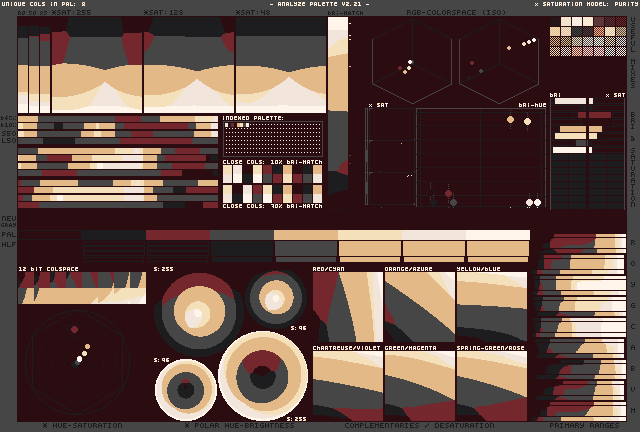Screen dimensions: 640x432
Task: Open the Yellow/Blue complementary gradient panel
Action: coord(491,307)
